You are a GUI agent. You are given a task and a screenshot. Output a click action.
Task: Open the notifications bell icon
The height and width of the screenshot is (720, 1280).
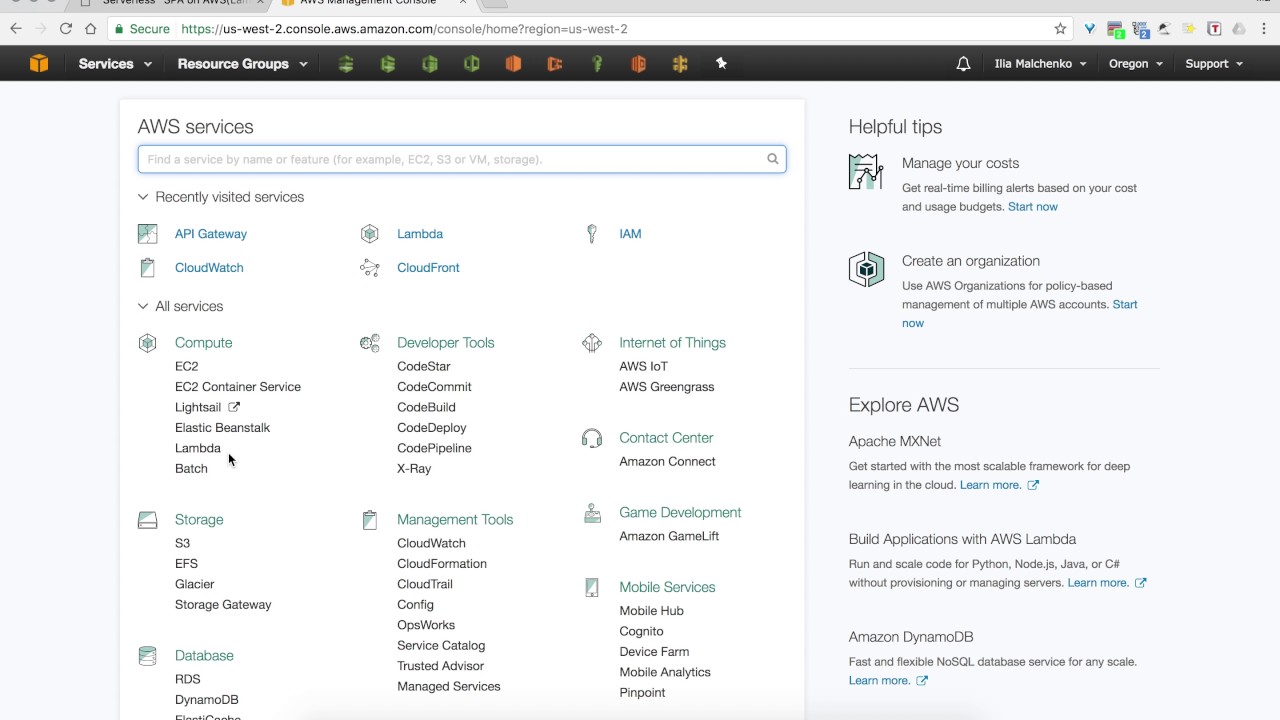tap(963, 64)
